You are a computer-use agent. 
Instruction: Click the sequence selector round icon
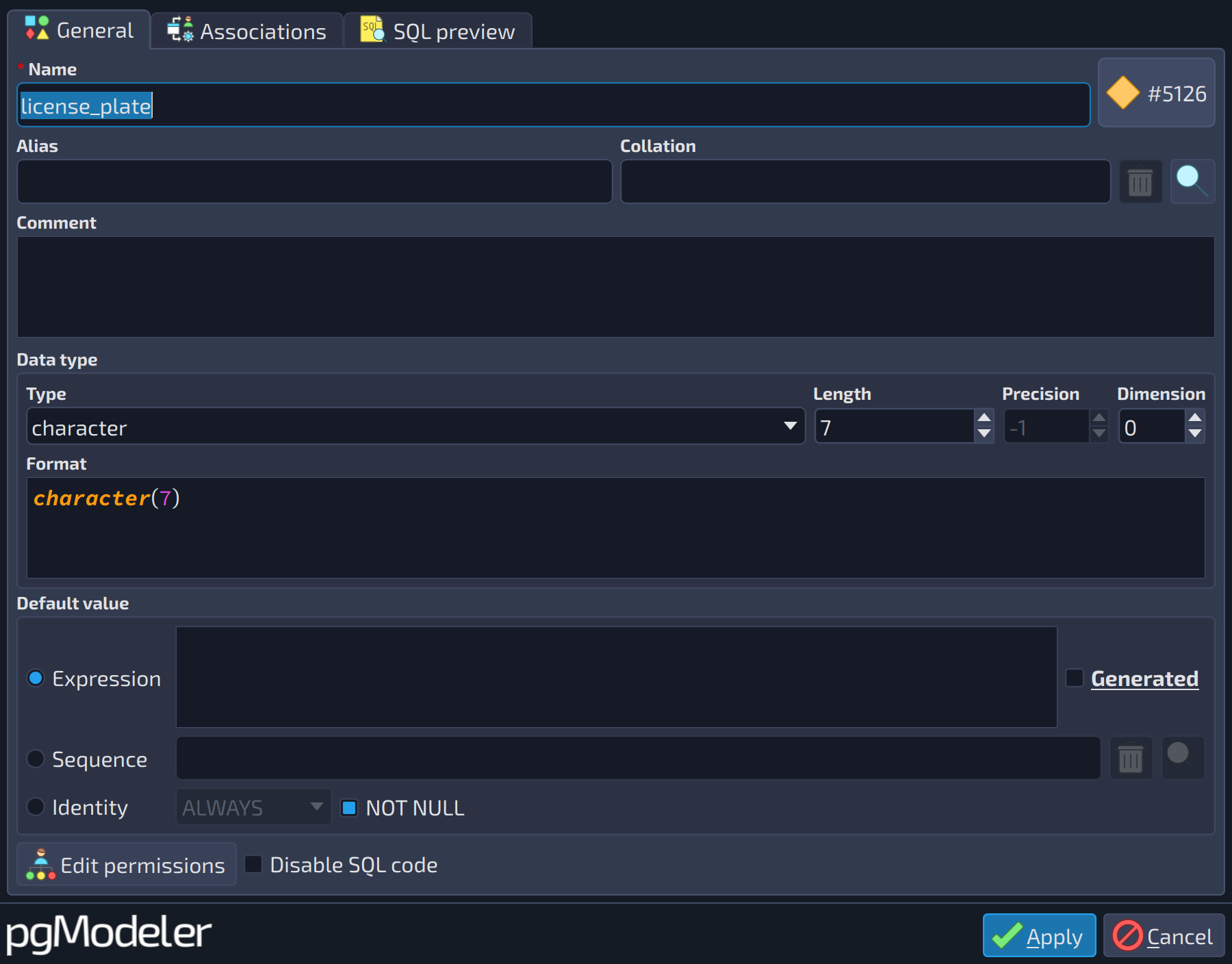pyautogui.click(x=1183, y=758)
